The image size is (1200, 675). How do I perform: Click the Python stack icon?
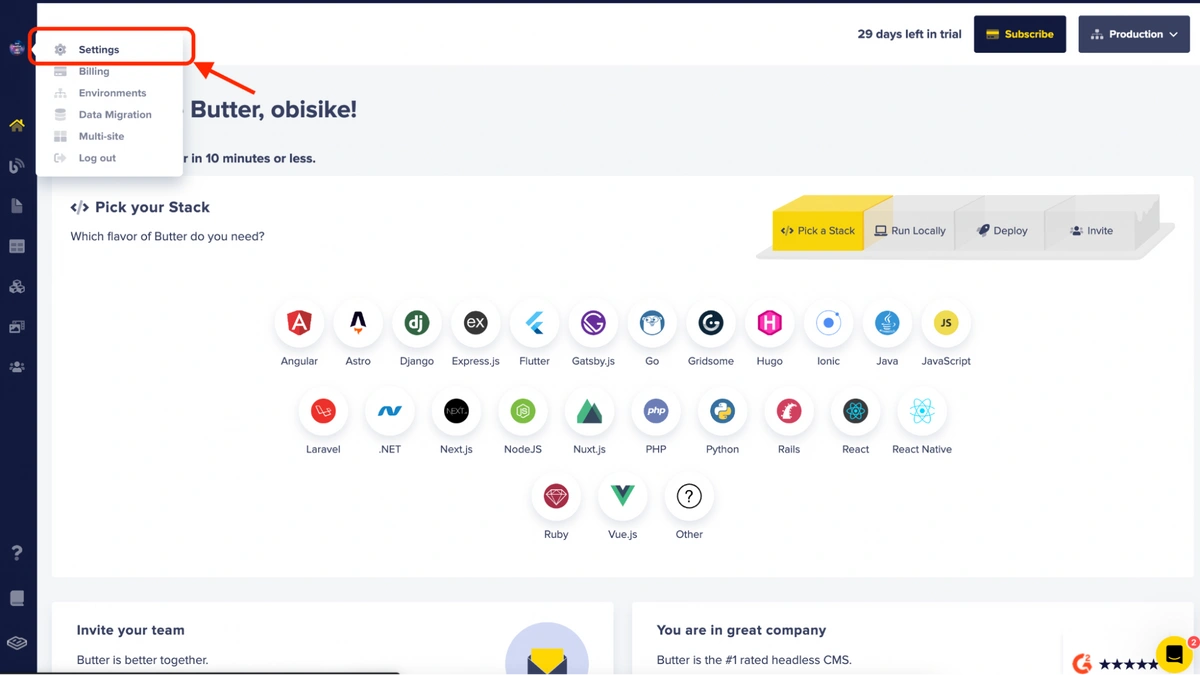pyautogui.click(x=722, y=411)
